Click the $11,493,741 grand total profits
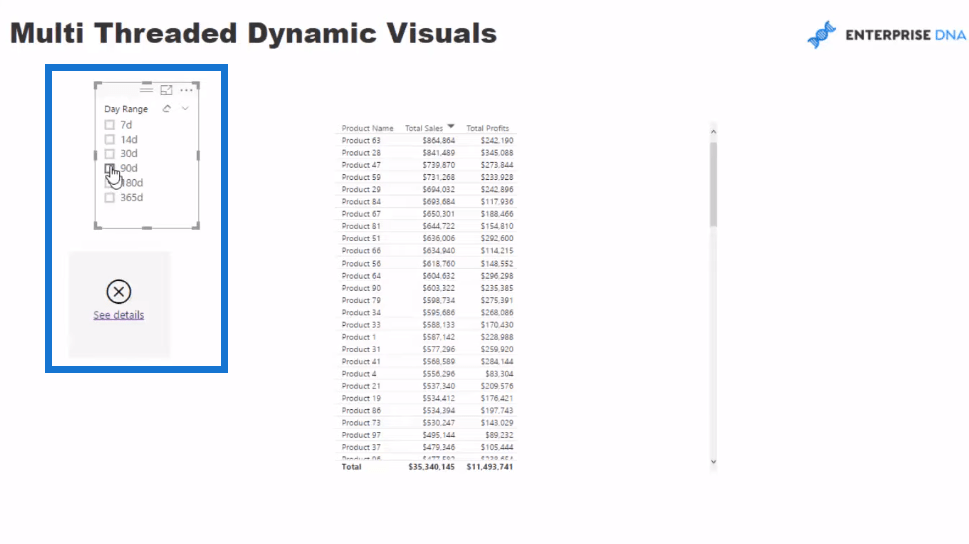This screenshot has width=969, height=544. [x=490, y=467]
